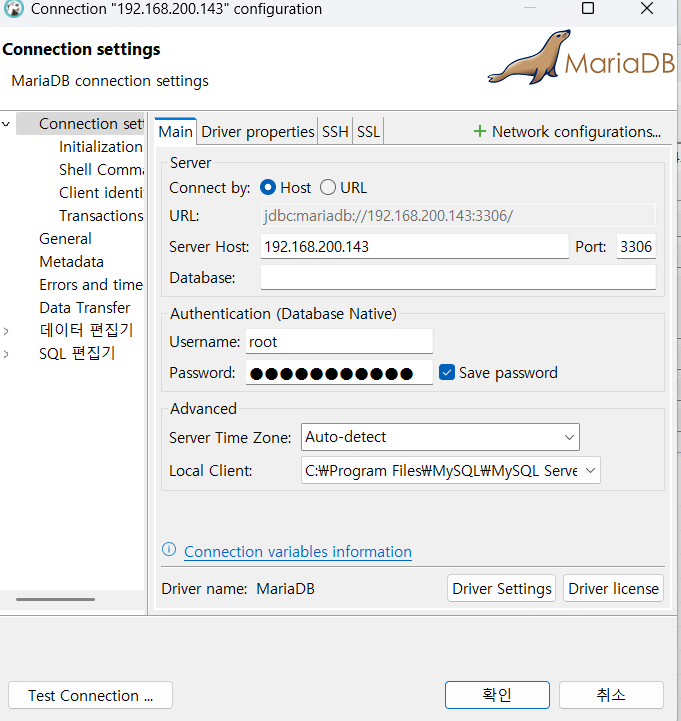Close the configuration dialog window
681x721 pixels.
tap(647, 8)
